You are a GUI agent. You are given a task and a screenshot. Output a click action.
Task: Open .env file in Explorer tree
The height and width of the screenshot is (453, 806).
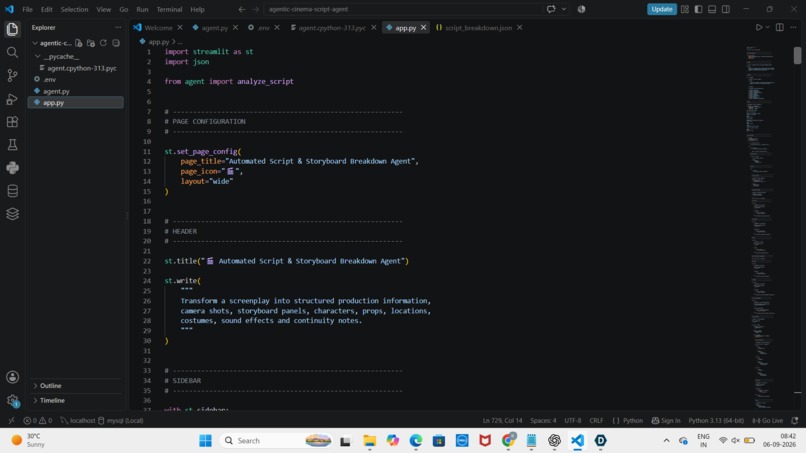click(x=49, y=79)
